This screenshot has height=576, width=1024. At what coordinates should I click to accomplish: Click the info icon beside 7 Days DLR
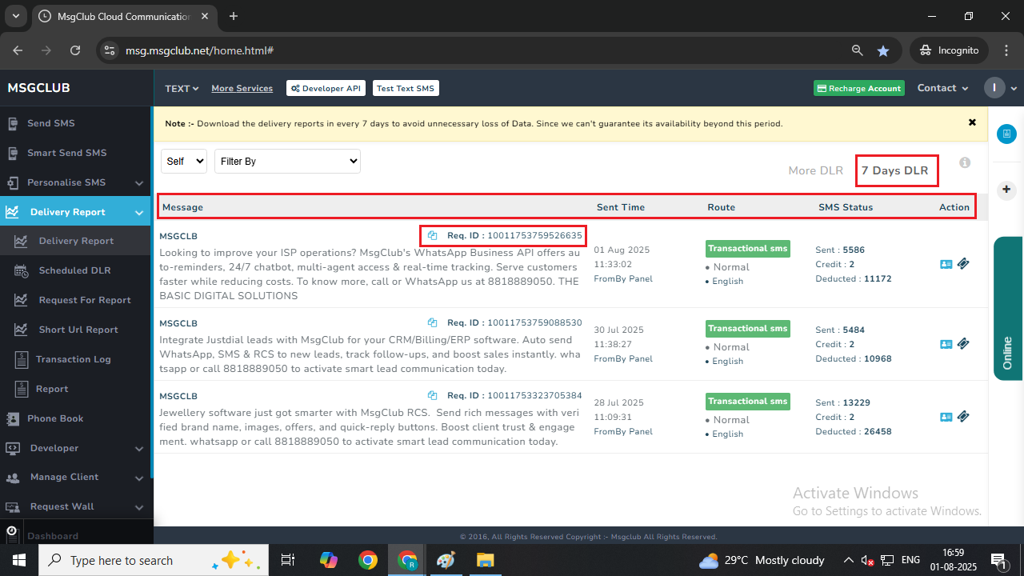click(965, 163)
